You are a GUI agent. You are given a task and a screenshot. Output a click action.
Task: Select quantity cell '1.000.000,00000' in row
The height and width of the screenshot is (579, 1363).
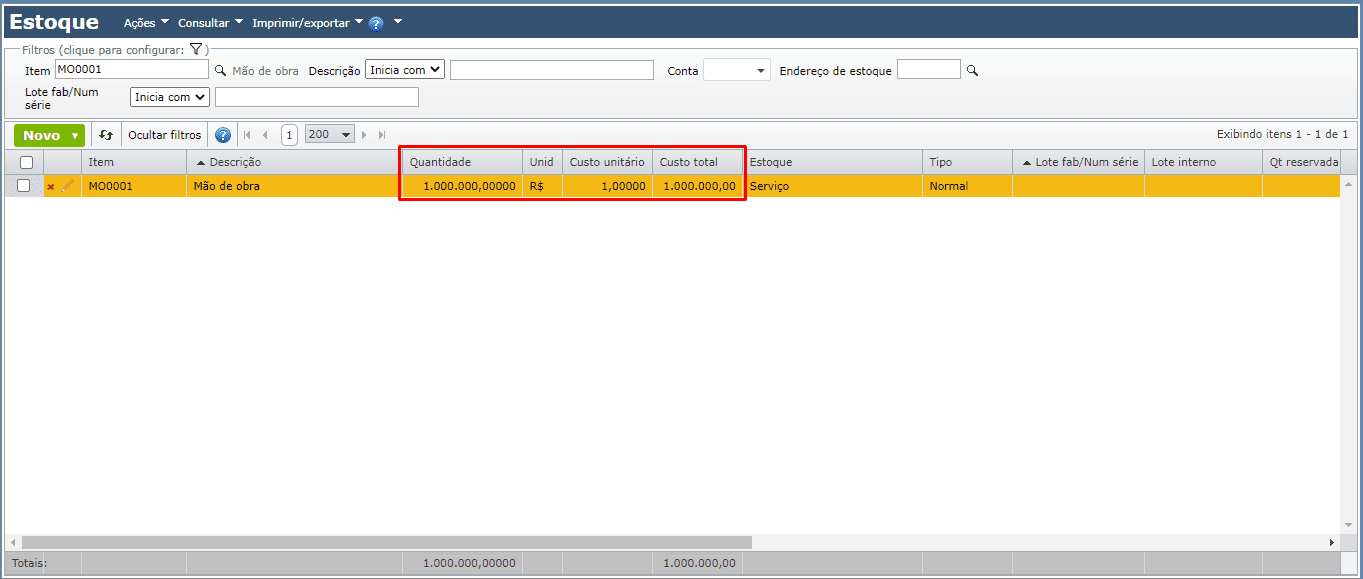coord(462,186)
